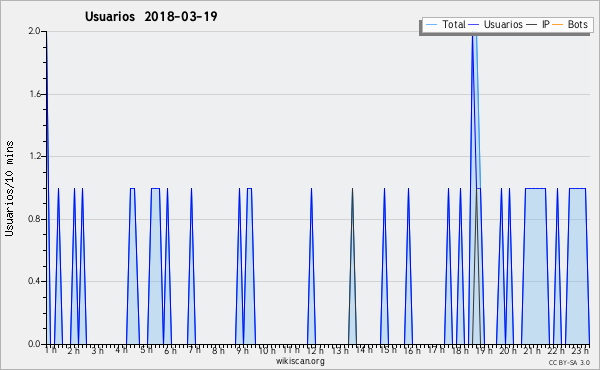Select the IP legend entry

pyautogui.click(x=538, y=24)
